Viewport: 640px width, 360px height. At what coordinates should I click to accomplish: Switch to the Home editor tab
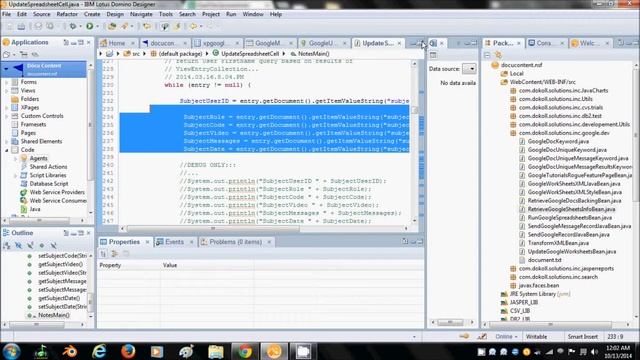click(x=117, y=43)
